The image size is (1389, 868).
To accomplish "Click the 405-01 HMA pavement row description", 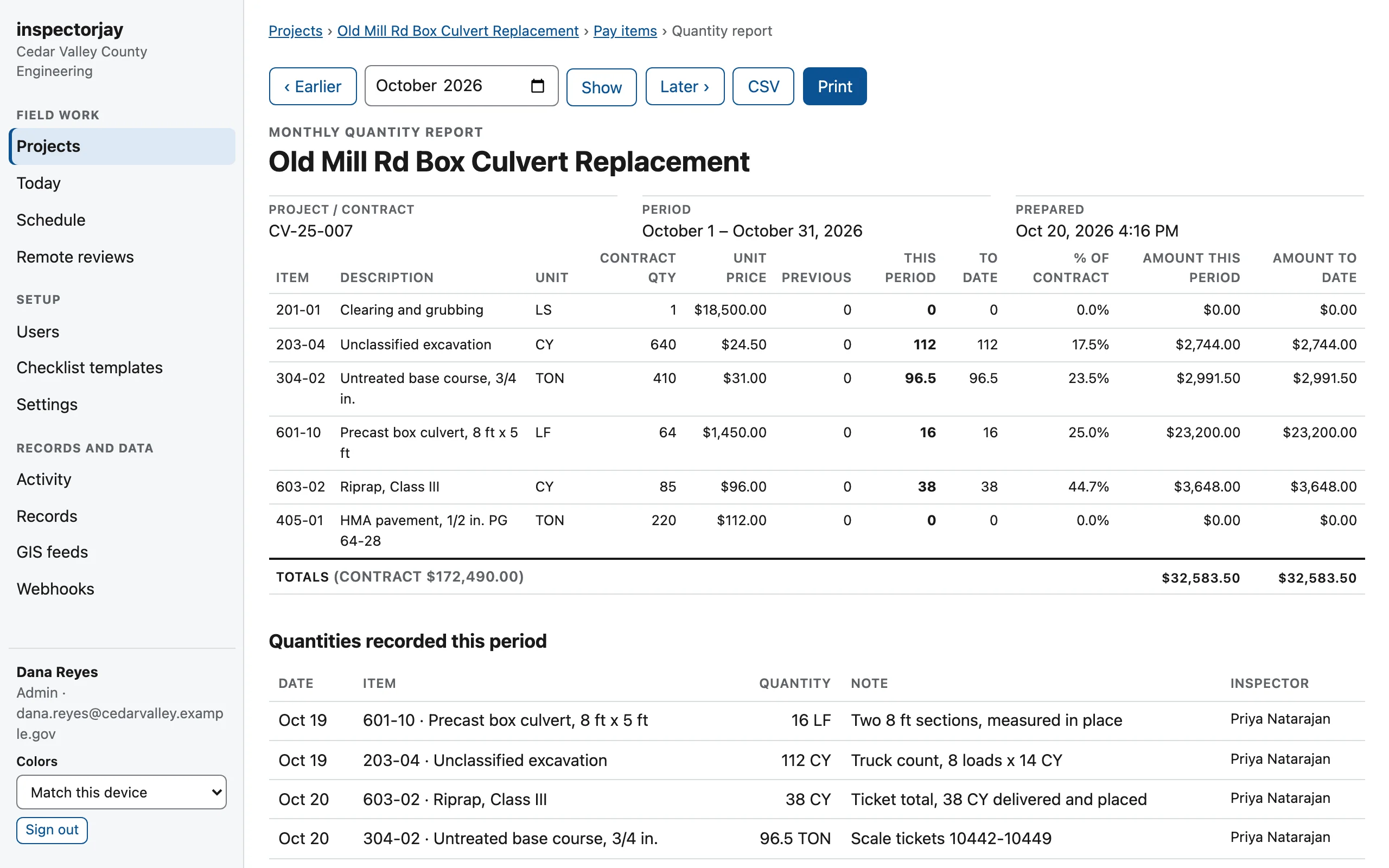I will [x=424, y=531].
